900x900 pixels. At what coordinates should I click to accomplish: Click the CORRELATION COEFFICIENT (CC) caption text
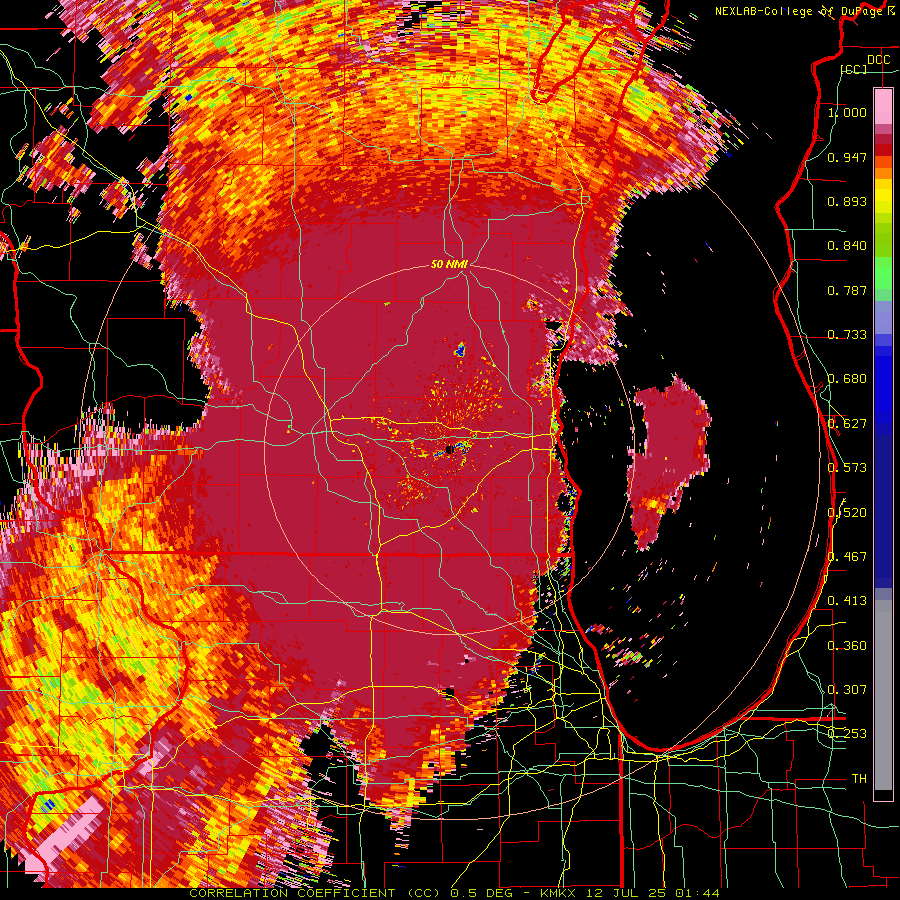[315, 893]
